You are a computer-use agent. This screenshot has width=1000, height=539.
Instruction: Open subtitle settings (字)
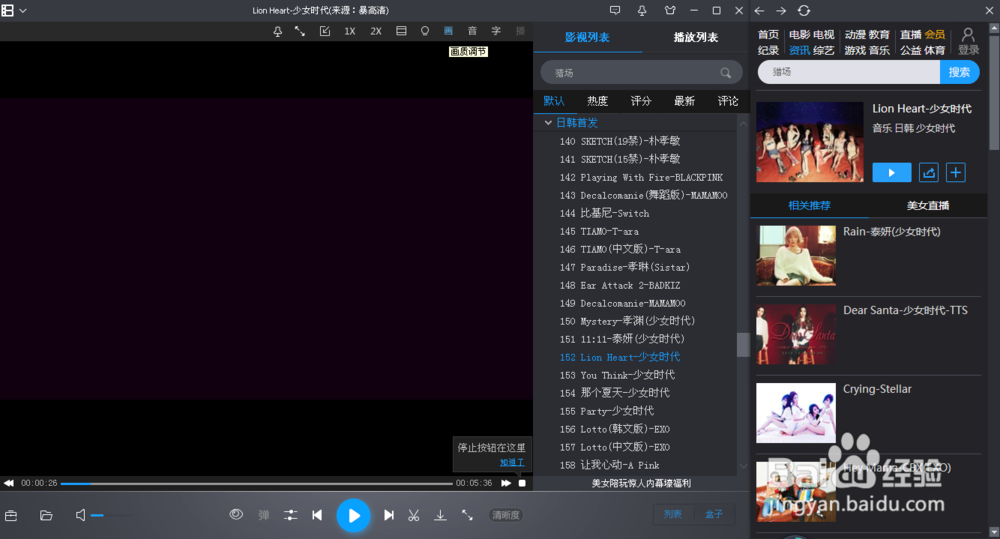pyautogui.click(x=496, y=31)
